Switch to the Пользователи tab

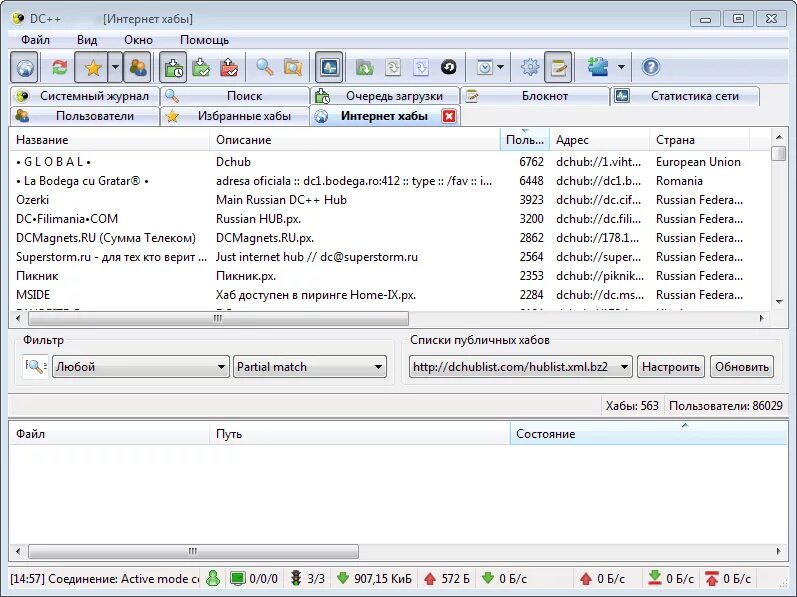point(84,116)
